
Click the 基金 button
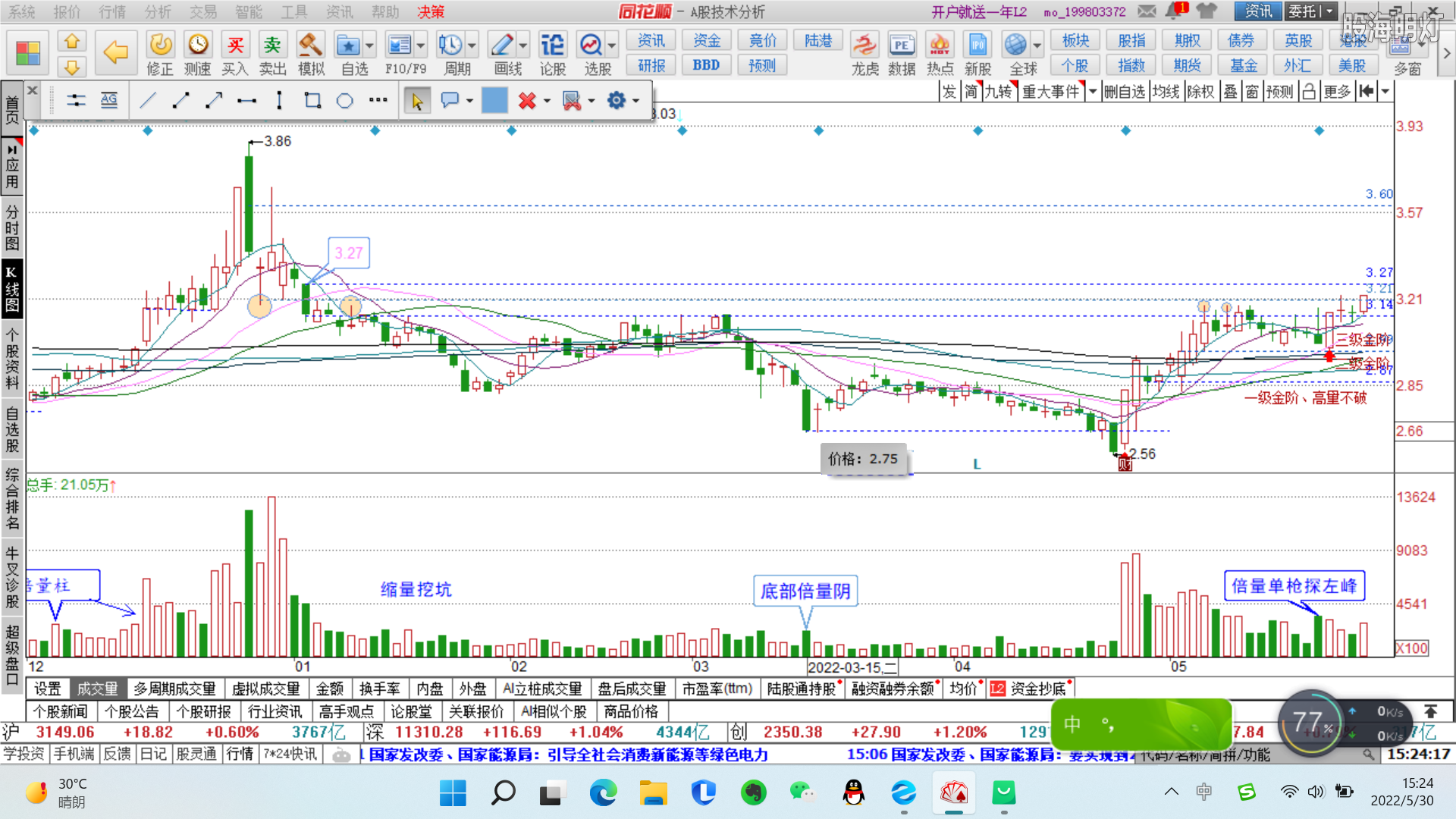(x=1242, y=65)
